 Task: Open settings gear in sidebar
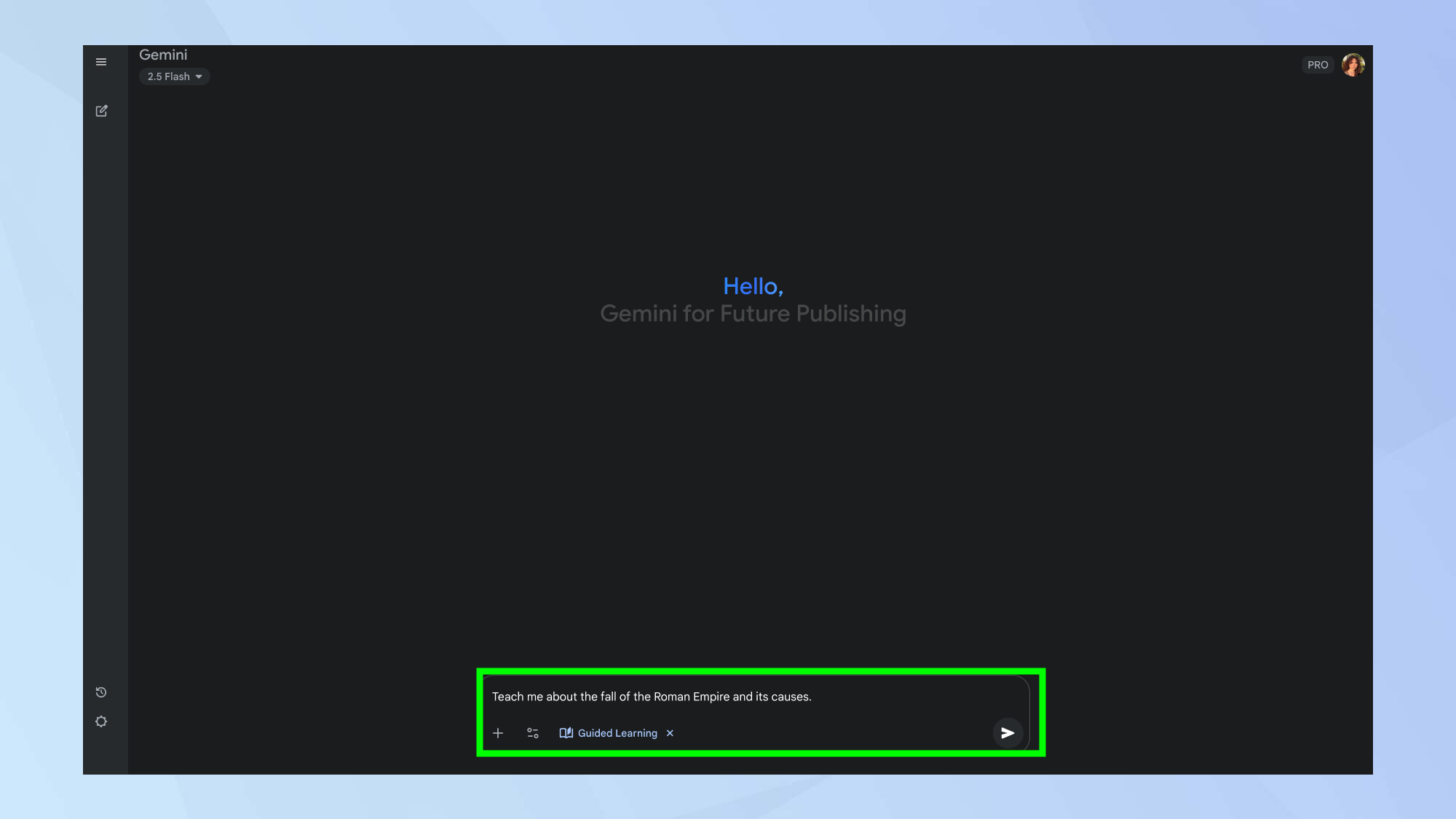tap(101, 721)
